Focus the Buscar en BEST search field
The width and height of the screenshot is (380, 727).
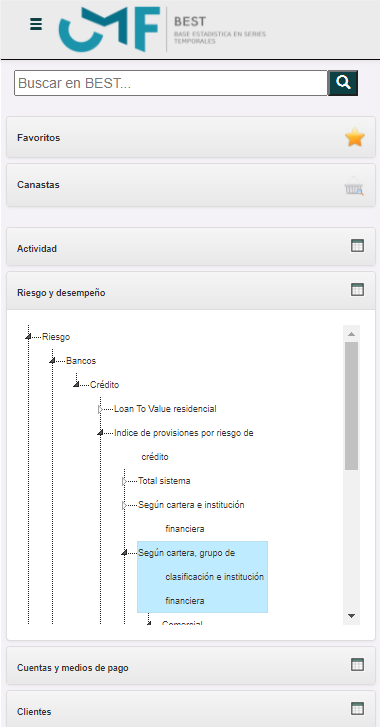[171, 83]
